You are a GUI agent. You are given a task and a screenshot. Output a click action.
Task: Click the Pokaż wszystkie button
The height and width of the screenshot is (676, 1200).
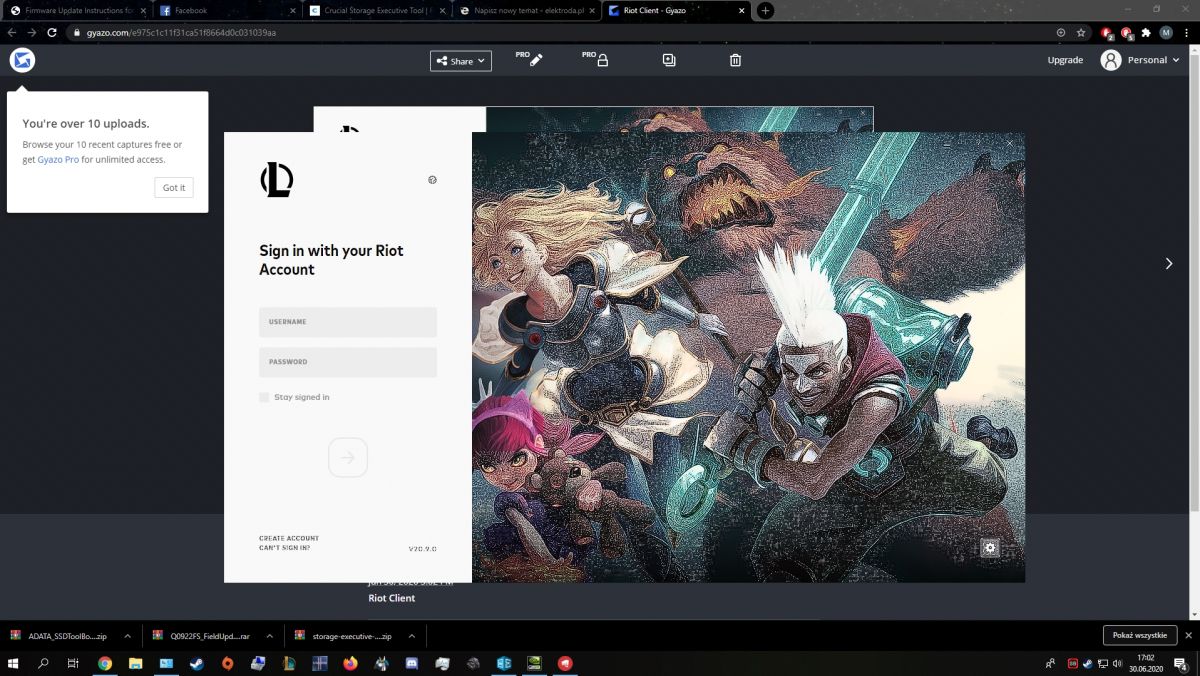1139,635
